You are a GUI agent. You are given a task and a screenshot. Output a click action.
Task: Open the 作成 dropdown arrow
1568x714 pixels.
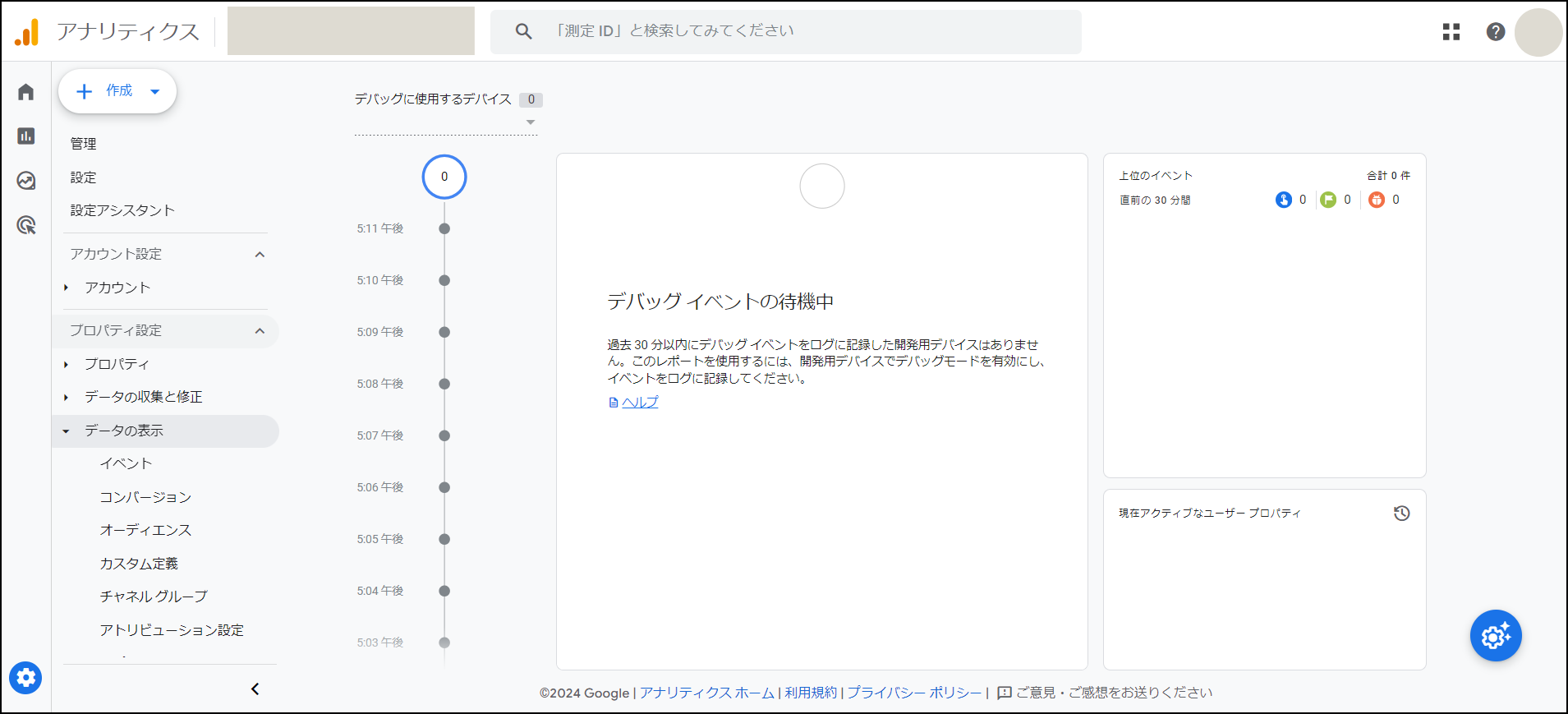point(154,92)
